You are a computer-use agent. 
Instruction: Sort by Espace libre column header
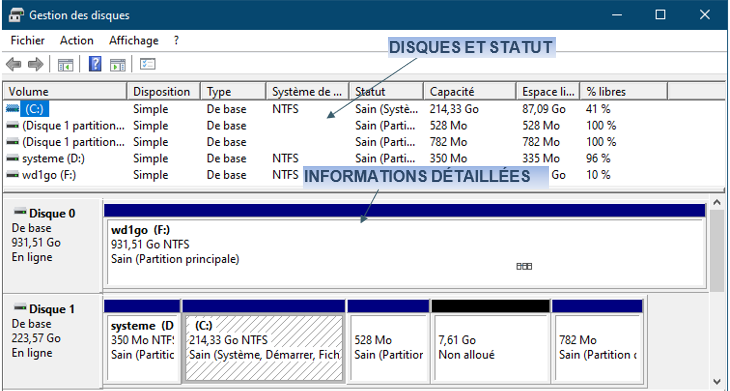[548, 92]
